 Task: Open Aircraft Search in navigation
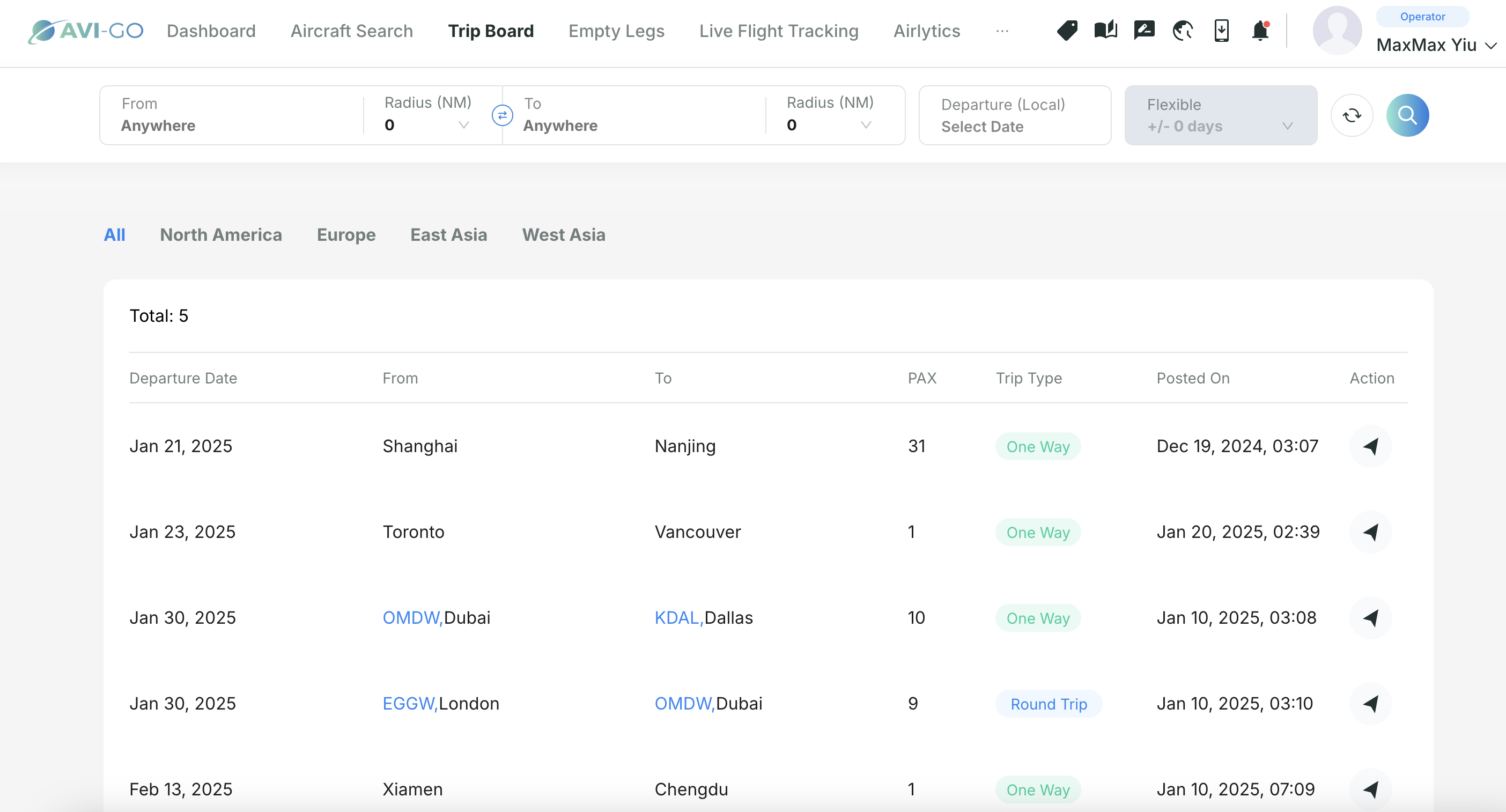(352, 31)
